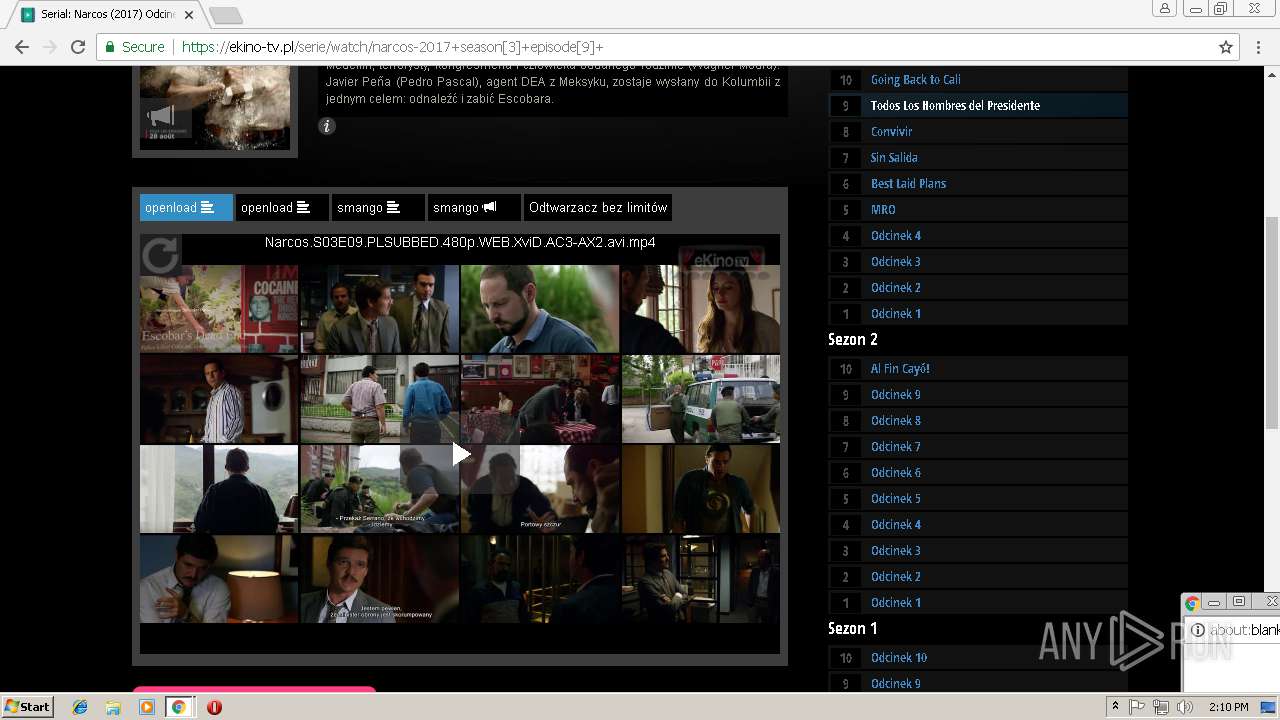The width and height of the screenshot is (1280, 720).
Task: Click the refresh icon on the video player
Action: (160, 255)
